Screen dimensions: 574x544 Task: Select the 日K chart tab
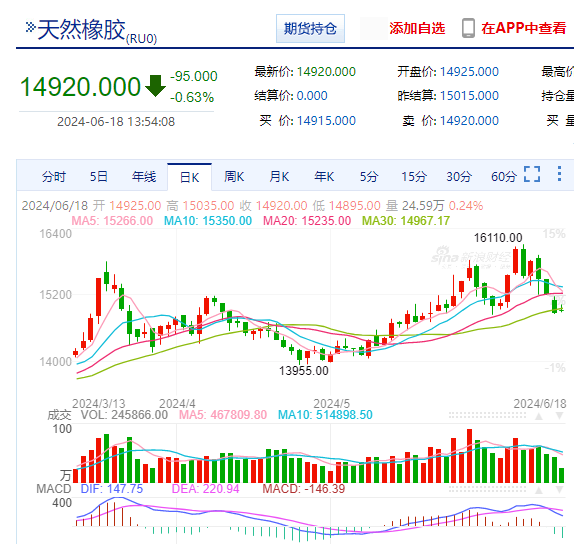coord(189,178)
